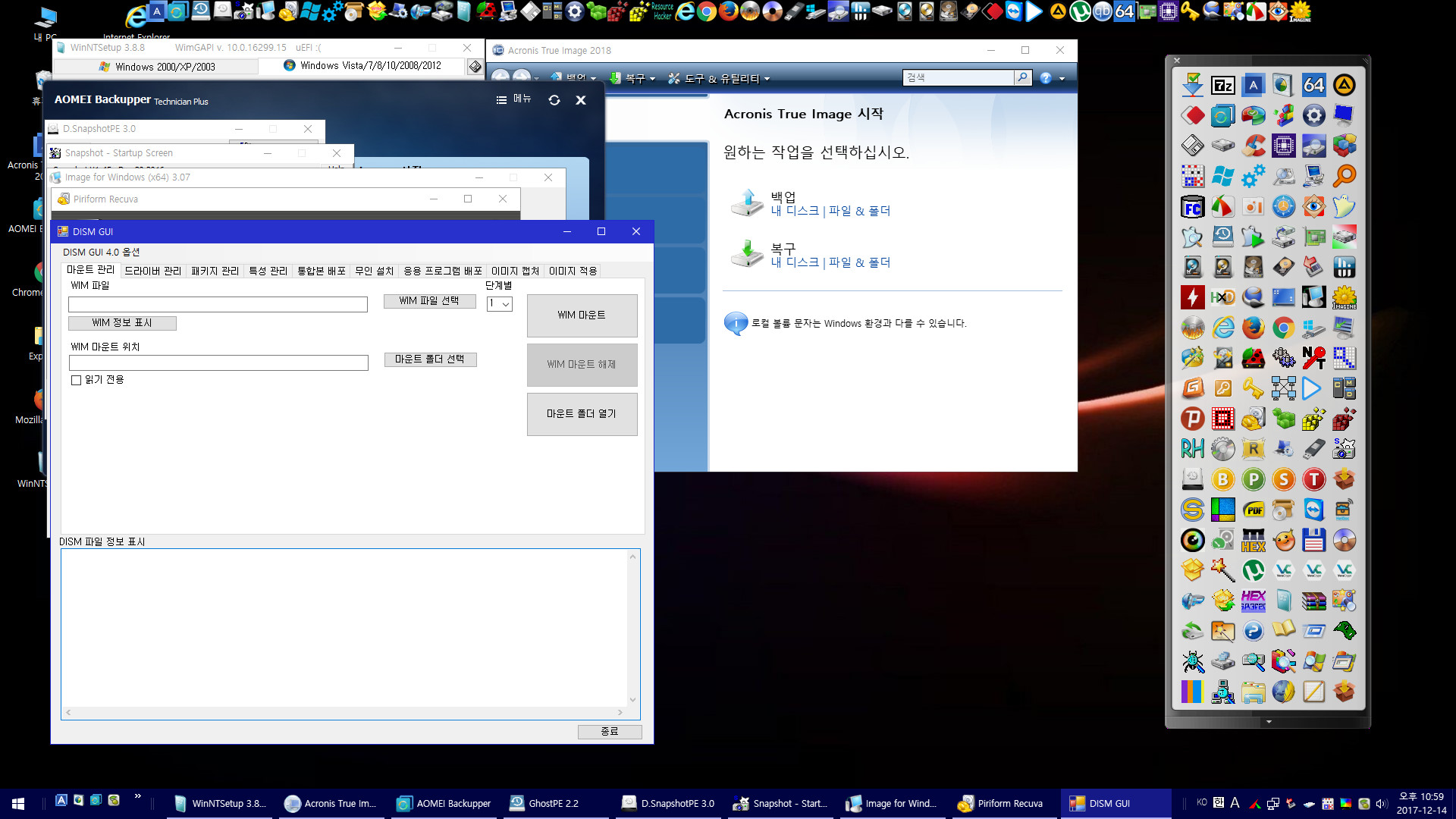Launch AIMP orange triangle icon in dock

(x=1344, y=85)
